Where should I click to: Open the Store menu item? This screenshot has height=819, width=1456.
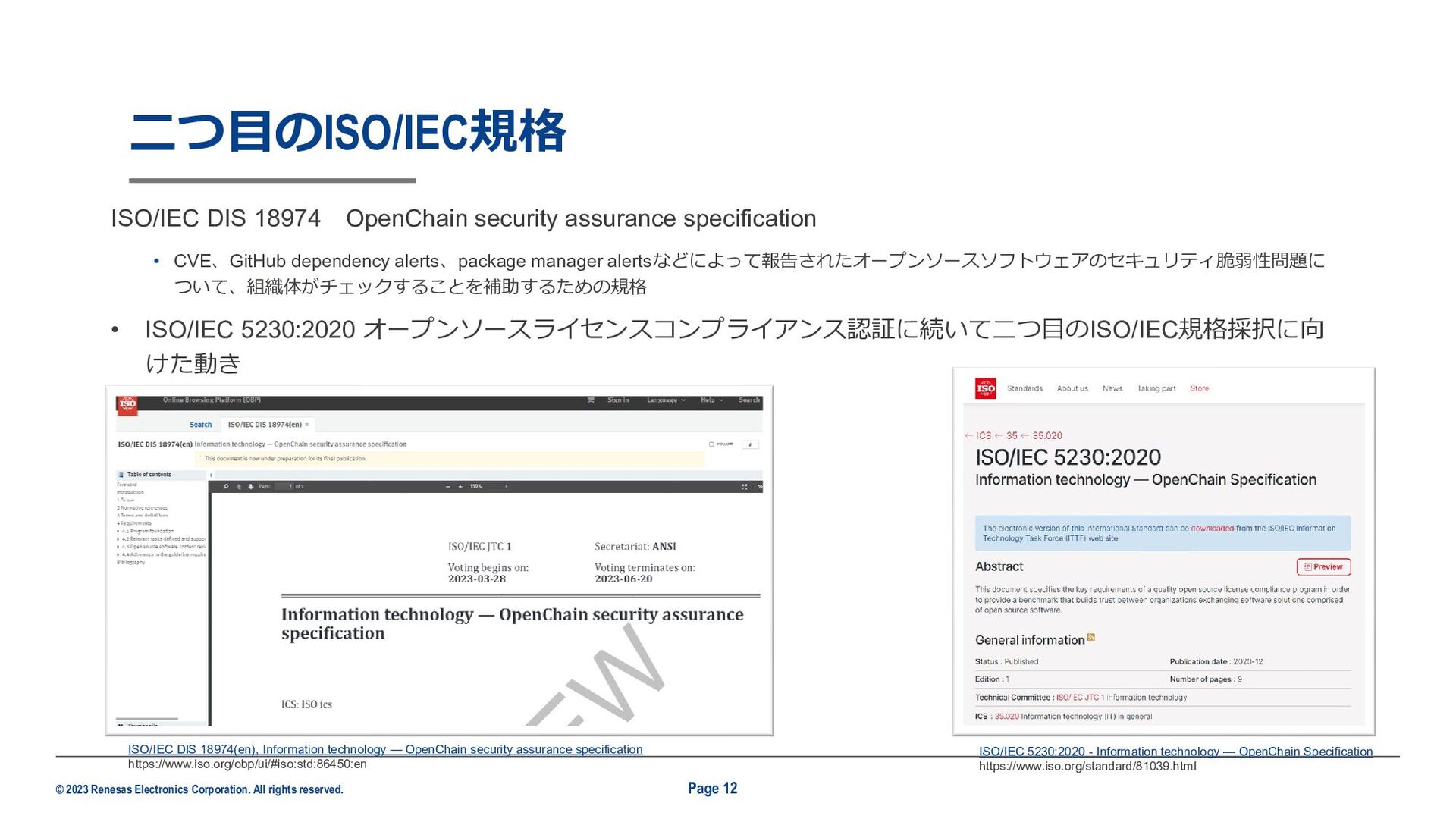(x=1199, y=388)
